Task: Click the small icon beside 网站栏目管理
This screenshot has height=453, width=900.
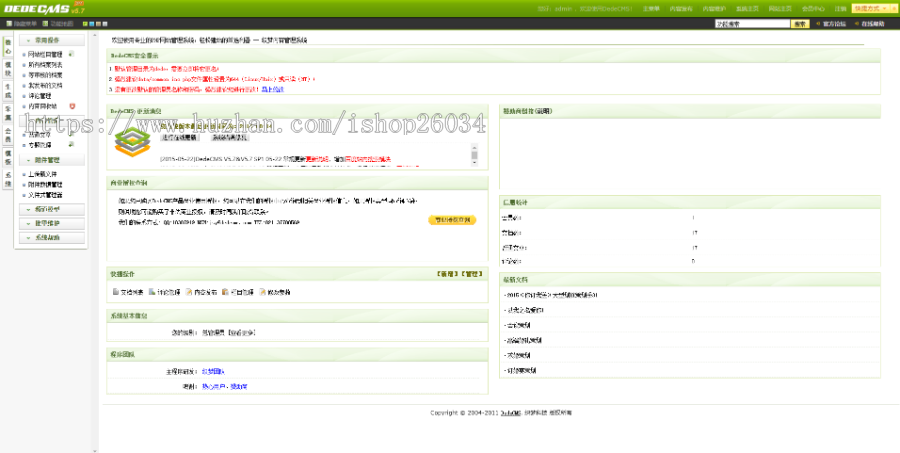Action: pyautogui.click(x=71, y=54)
